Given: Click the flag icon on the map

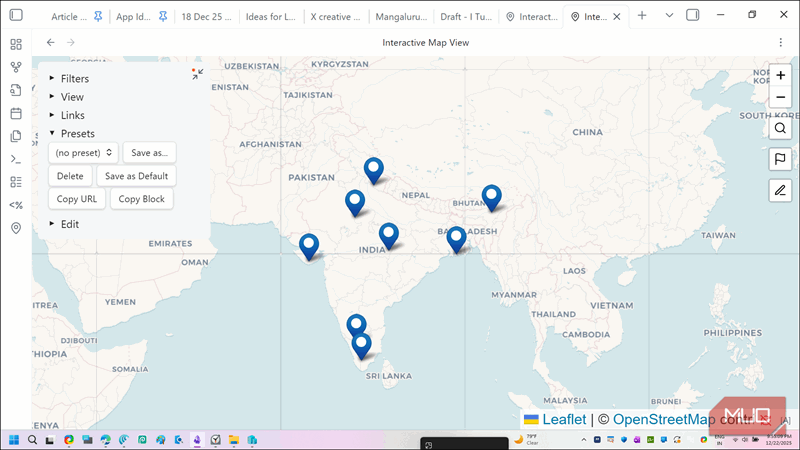Looking at the screenshot, I should (x=781, y=159).
